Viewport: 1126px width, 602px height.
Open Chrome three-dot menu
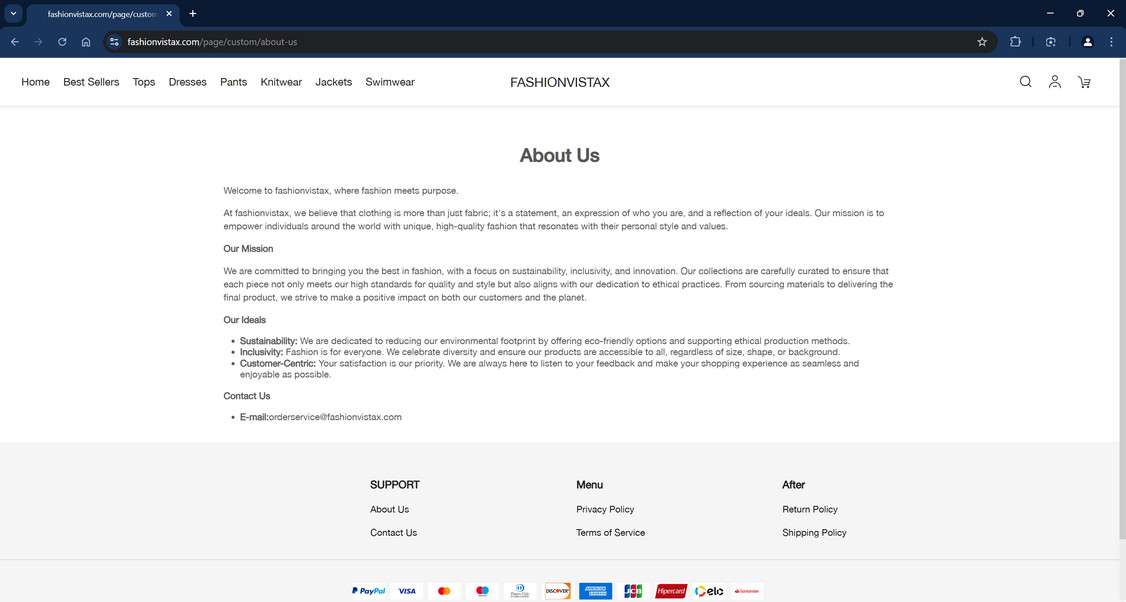[1111, 42]
